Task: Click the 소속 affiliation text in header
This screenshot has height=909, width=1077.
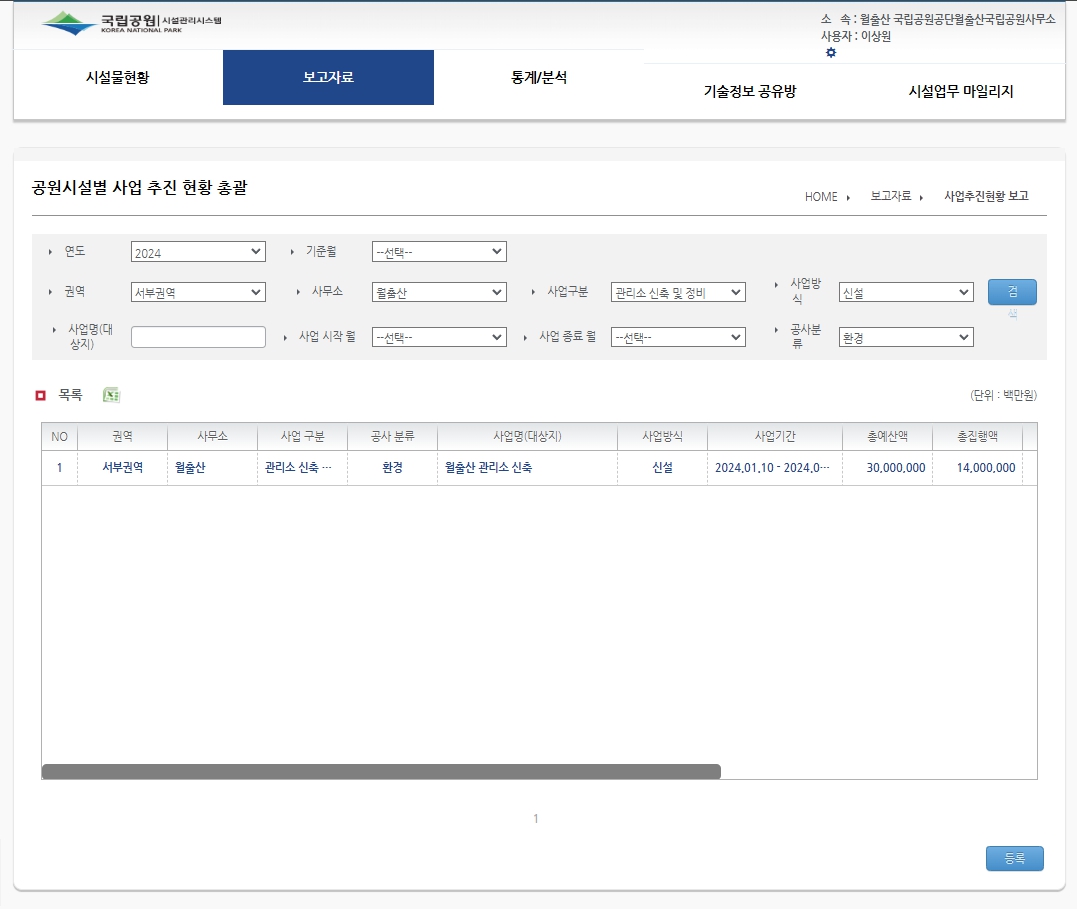Action: 938,19
